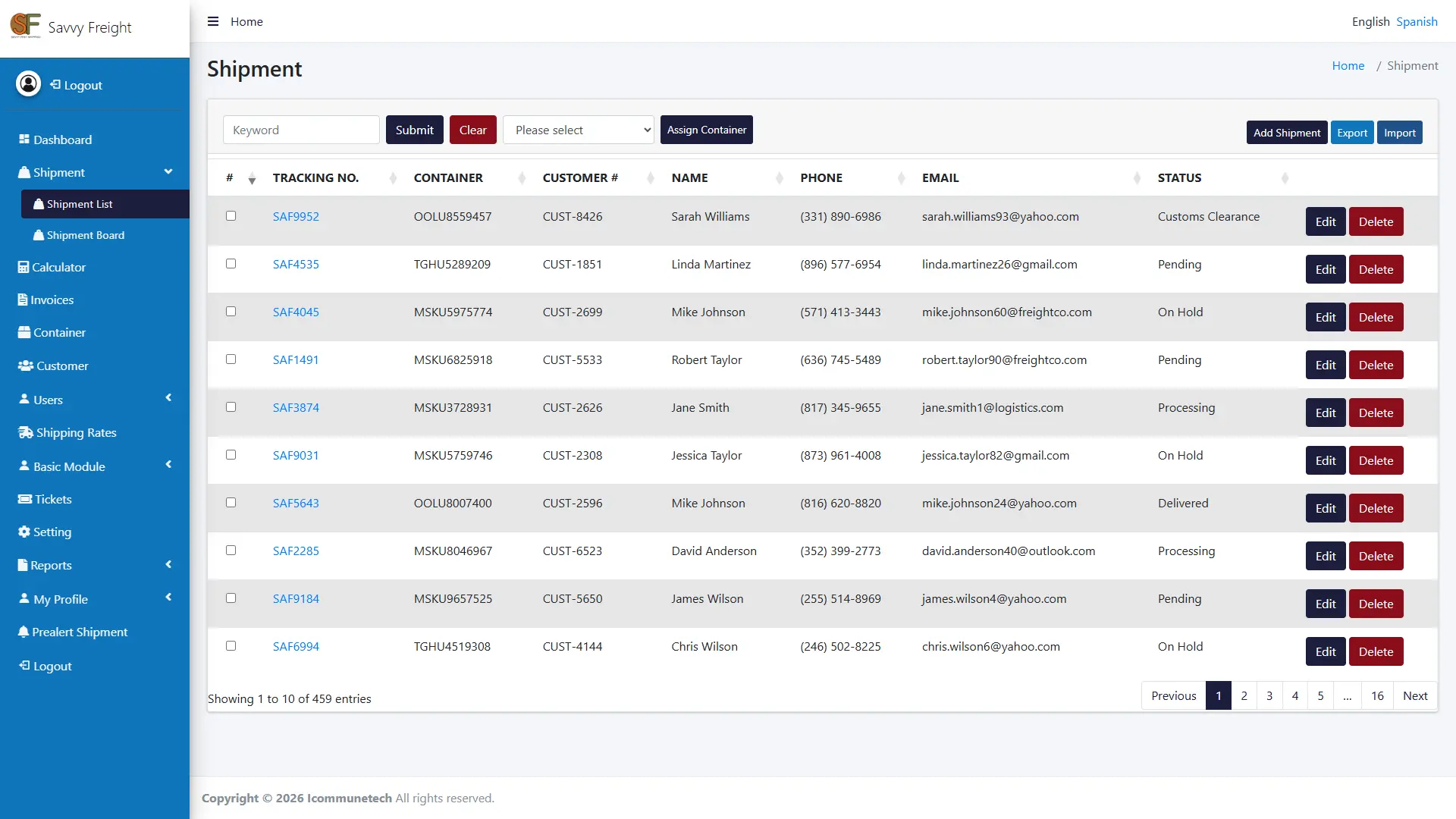Open Container page in sidebar
1456x819 pixels.
(x=52, y=332)
